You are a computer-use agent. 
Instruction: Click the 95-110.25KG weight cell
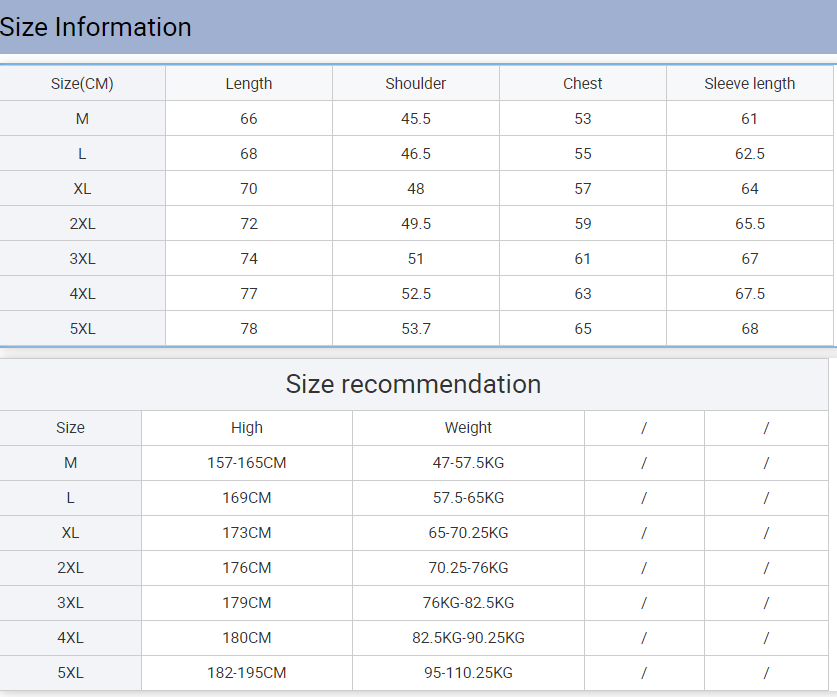(468, 673)
